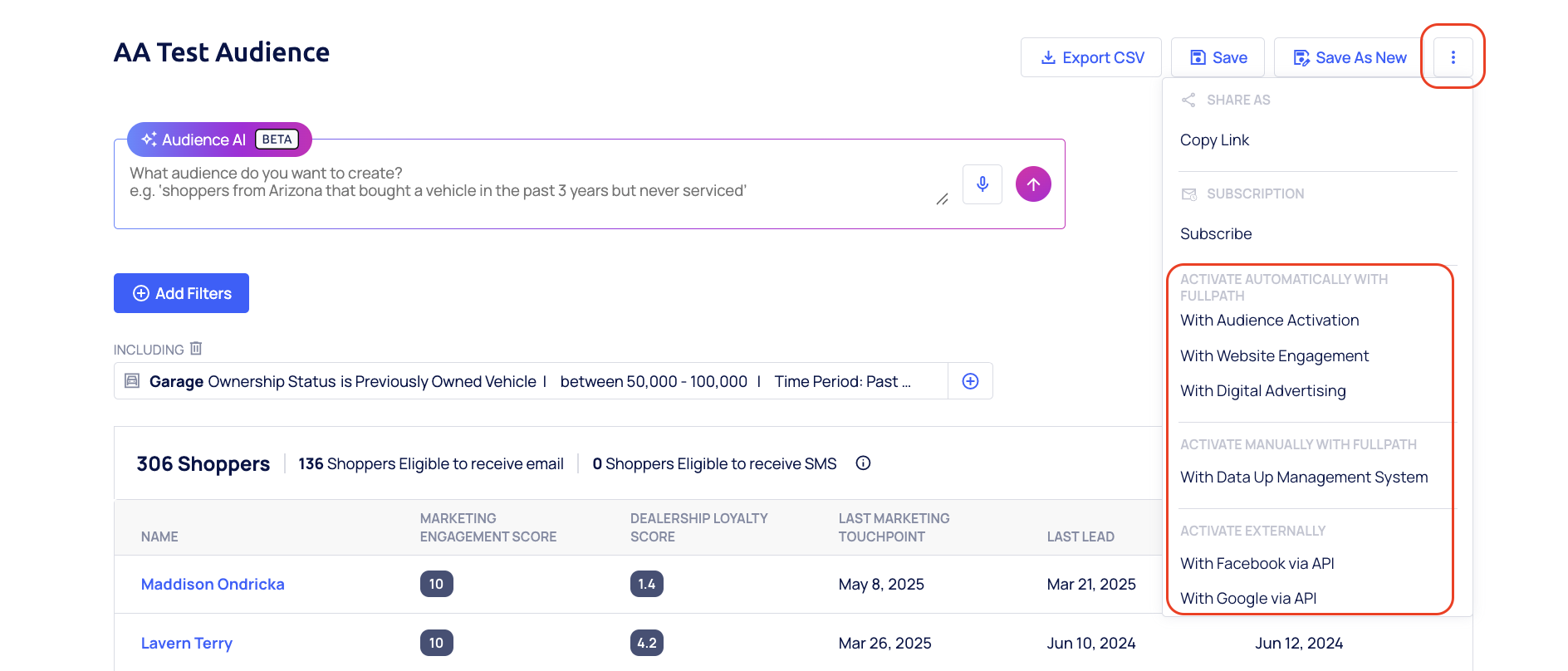Select Copy Link from the menu
1568x671 pixels.
coord(1214,140)
